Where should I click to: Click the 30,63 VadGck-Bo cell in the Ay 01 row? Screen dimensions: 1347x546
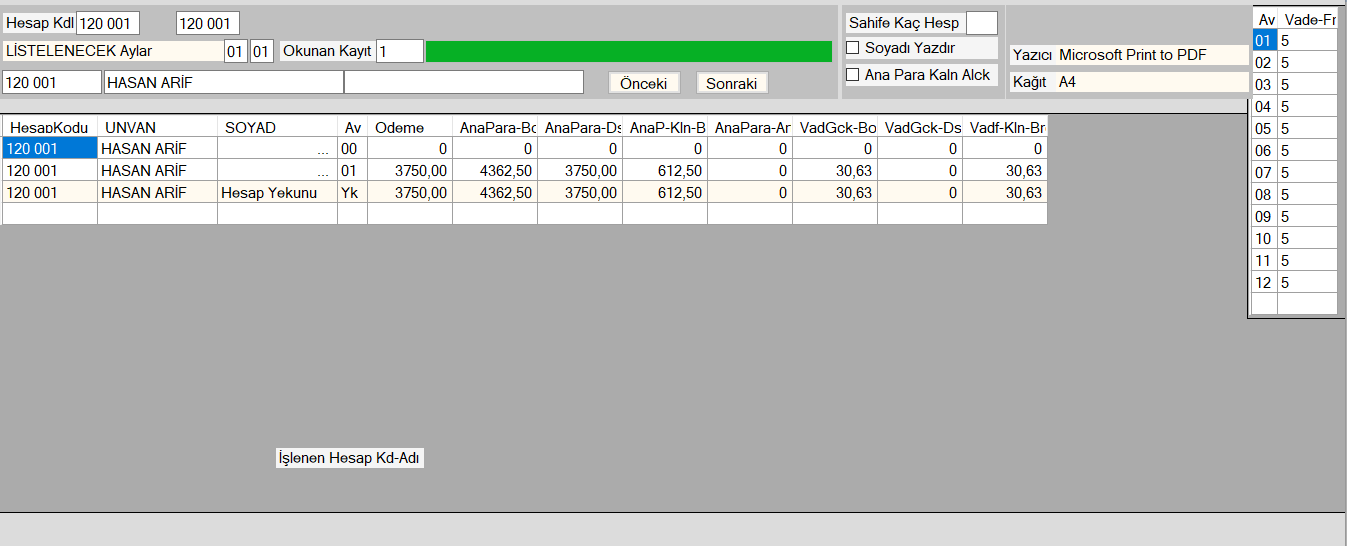point(835,171)
